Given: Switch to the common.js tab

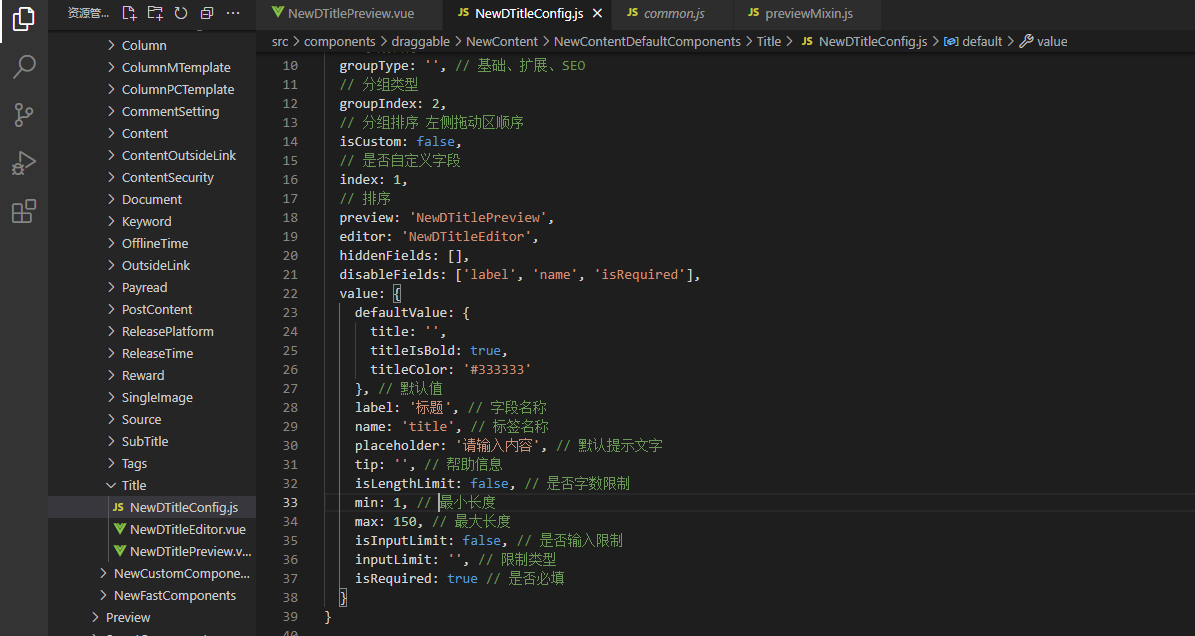Looking at the screenshot, I should click(673, 14).
